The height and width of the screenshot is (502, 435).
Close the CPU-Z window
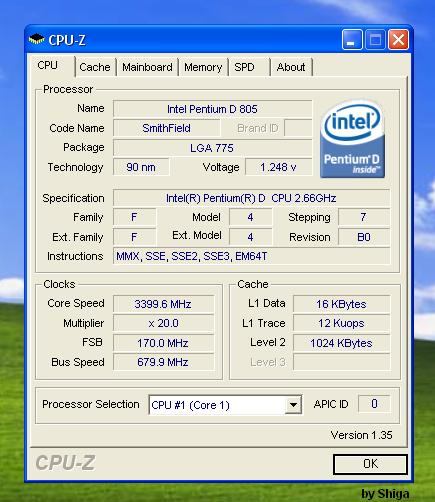pyautogui.click(x=399, y=40)
